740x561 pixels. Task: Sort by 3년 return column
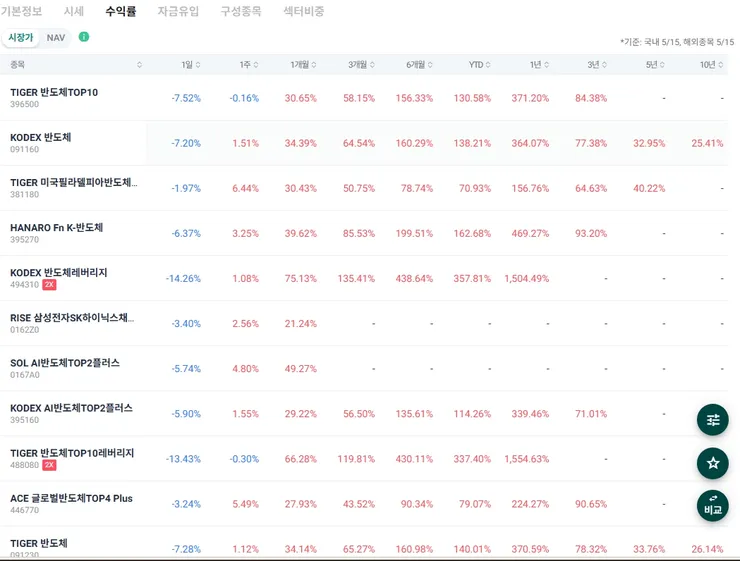pos(597,65)
